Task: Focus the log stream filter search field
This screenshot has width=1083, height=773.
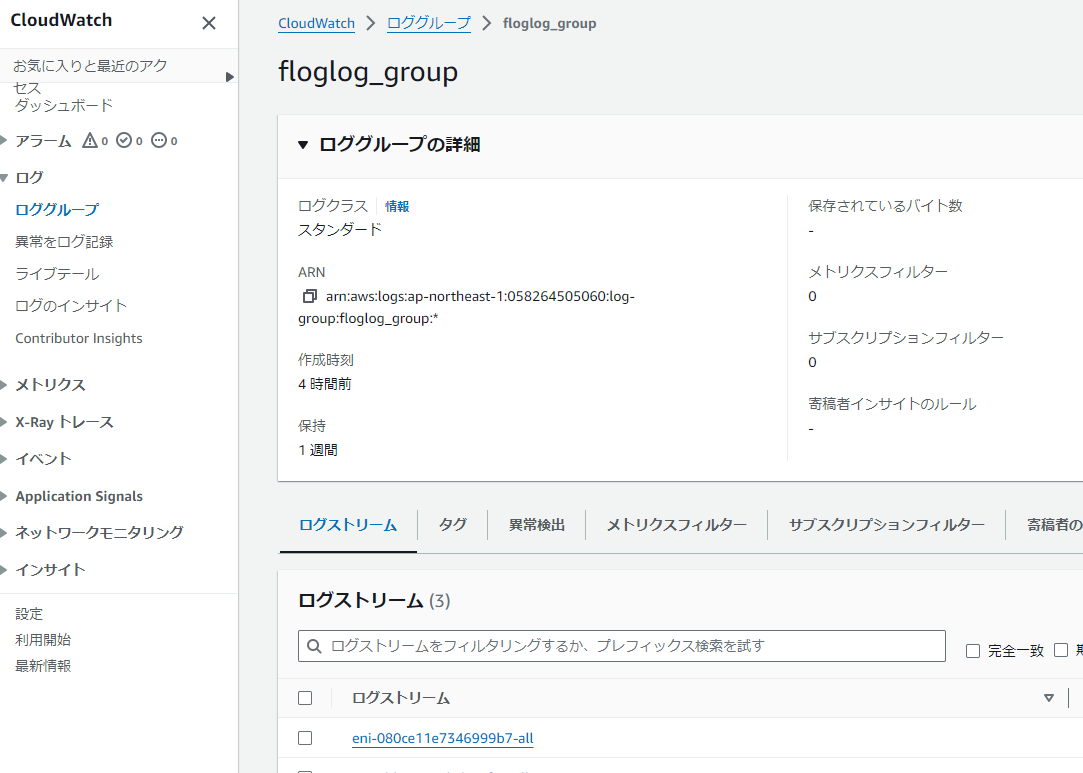Action: 622,646
